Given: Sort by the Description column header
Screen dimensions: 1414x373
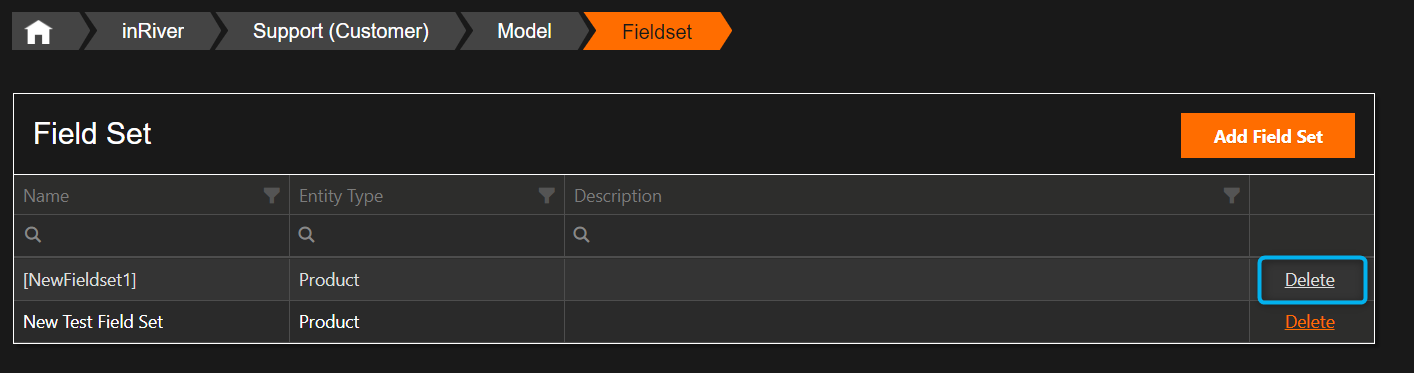Looking at the screenshot, I should [618, 196].
